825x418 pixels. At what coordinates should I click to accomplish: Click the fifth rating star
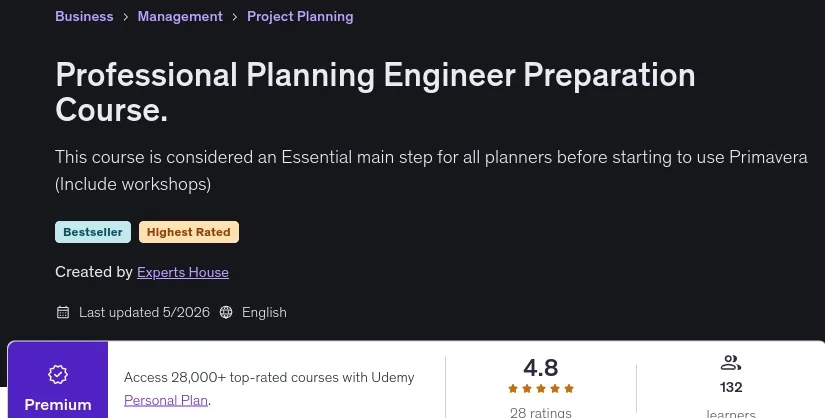point(569,389)
